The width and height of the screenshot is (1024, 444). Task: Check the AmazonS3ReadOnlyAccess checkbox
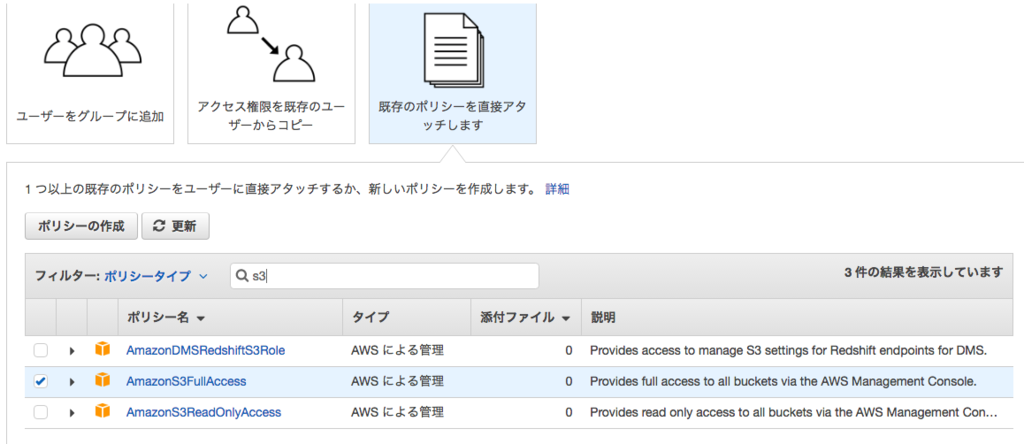click(x=40, y=413)
